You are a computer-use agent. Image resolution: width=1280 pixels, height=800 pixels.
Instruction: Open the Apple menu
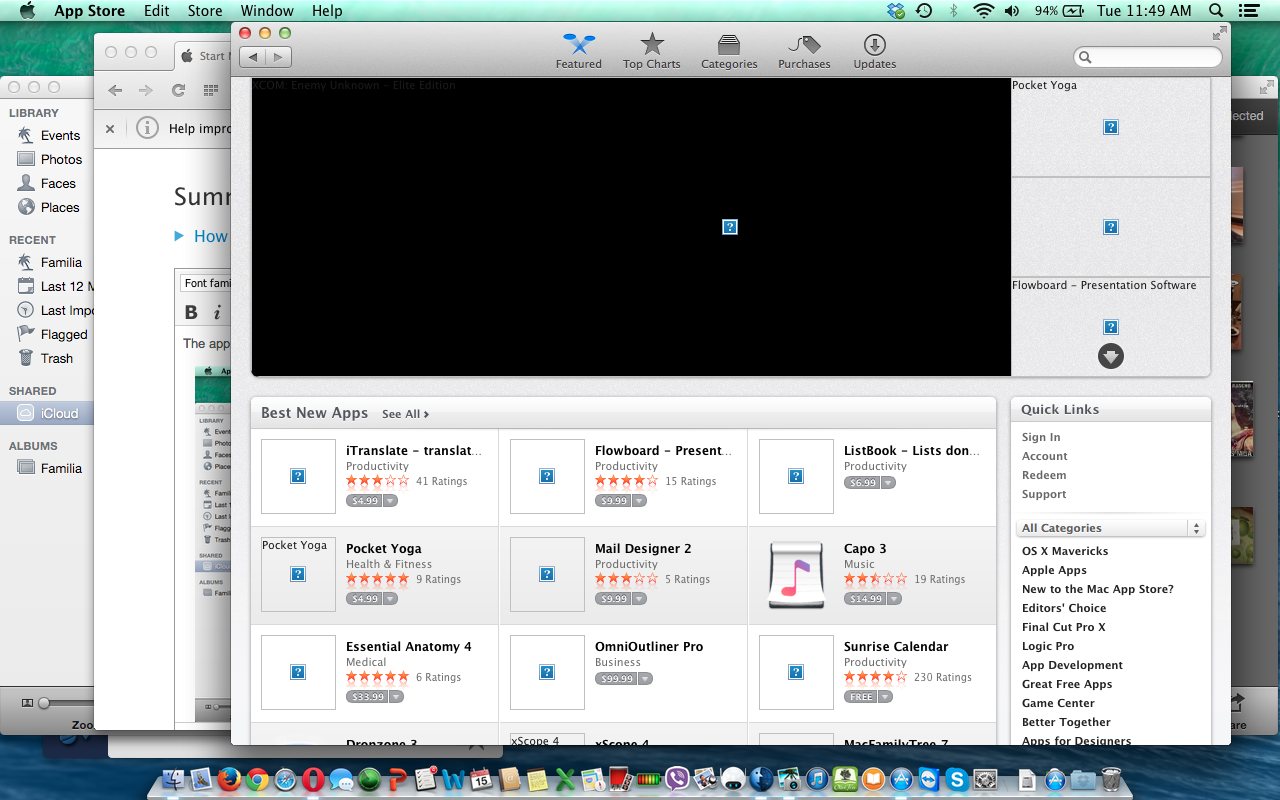(x=27, y=11)
